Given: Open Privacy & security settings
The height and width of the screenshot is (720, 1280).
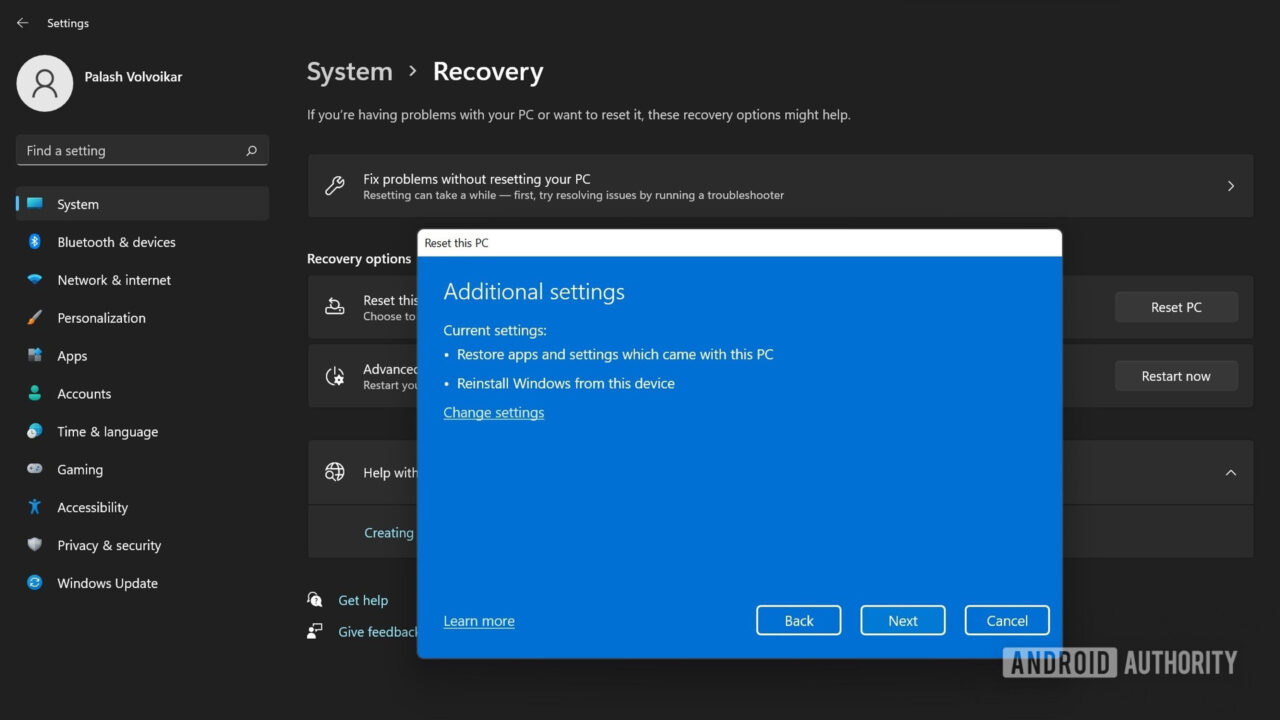Looking at the screenshot, I should click(x=108, y=545).
